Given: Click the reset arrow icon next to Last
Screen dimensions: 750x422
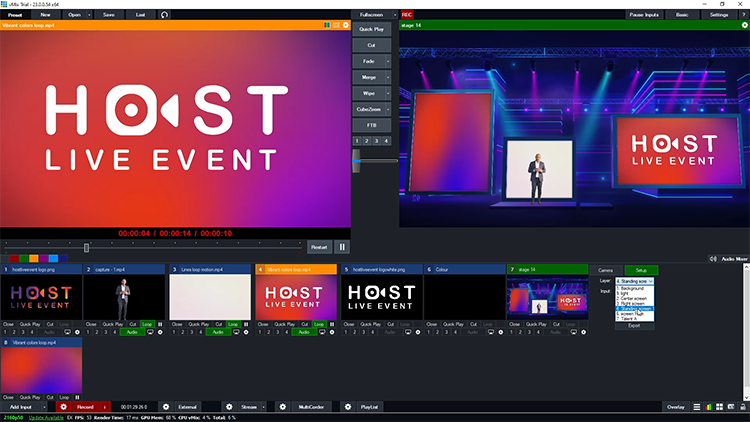Looking at the screenshot, I should click(x=164, y=15).
